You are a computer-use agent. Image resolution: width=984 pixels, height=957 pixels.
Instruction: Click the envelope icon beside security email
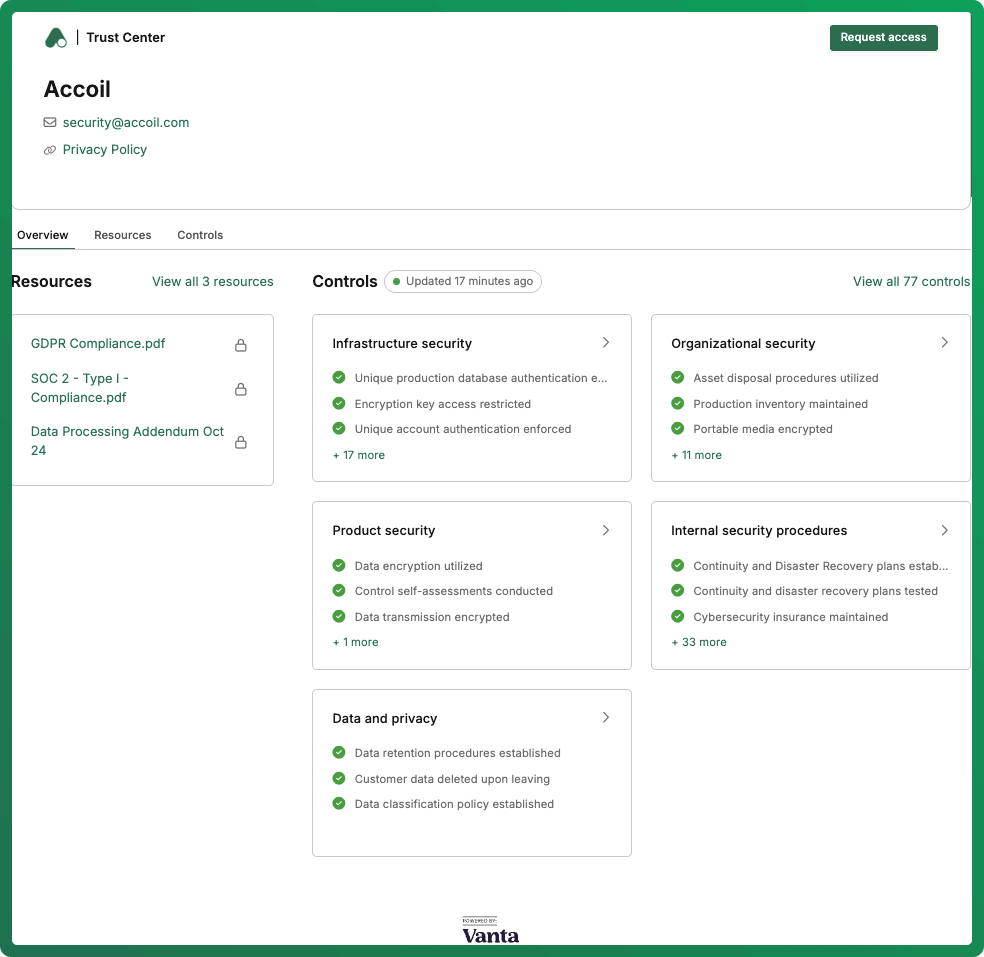50,122
